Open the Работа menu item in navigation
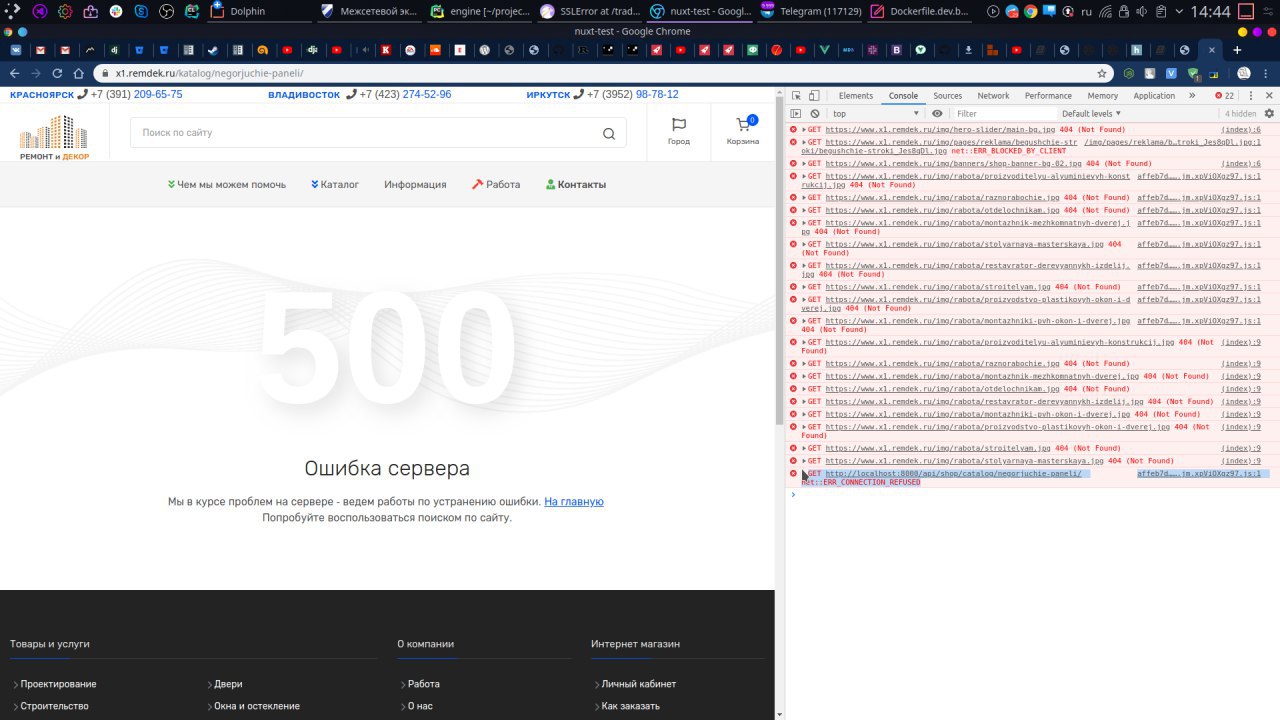The image size is (1280, 720). [x=496, y=184]
